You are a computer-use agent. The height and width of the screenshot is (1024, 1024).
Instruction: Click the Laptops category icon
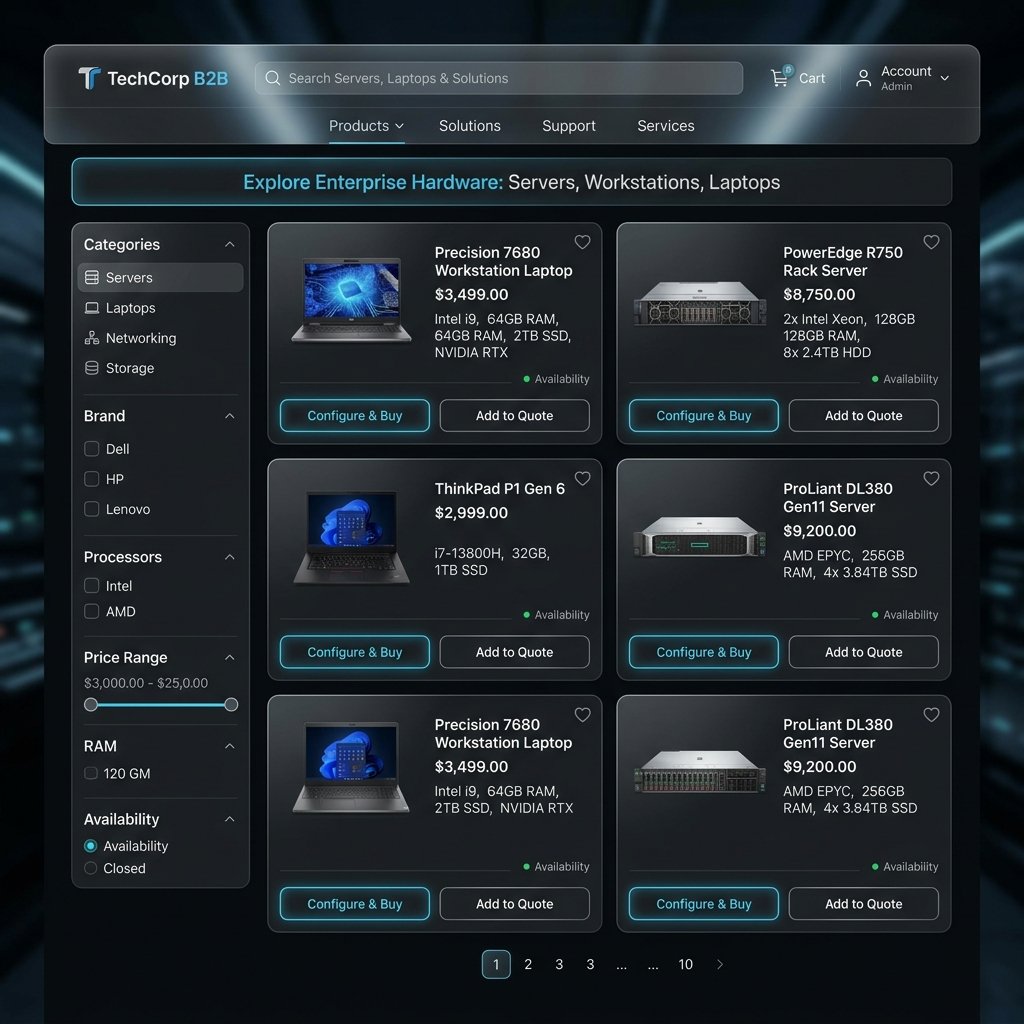pyautogui.click(x=92, y=308)
